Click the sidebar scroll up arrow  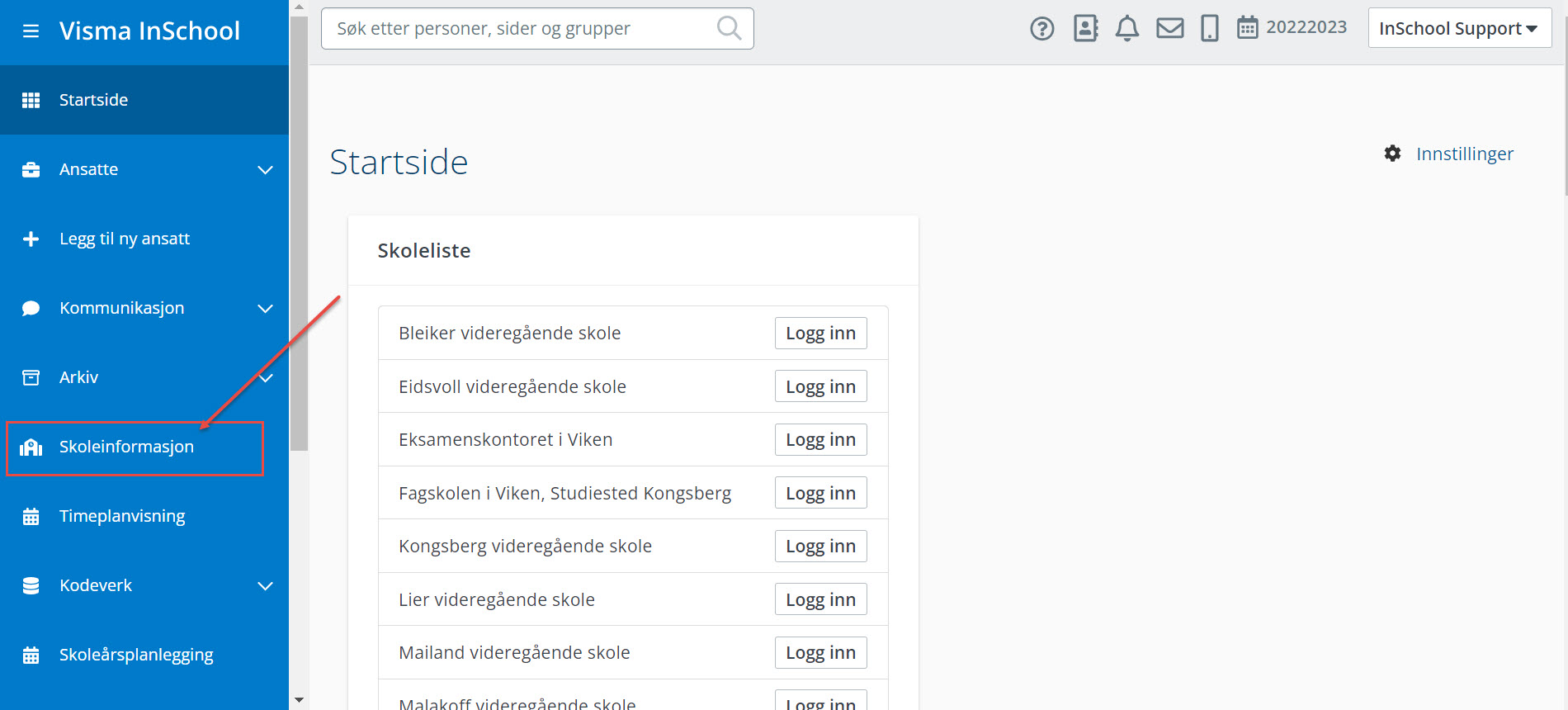[x=299, y=7]
